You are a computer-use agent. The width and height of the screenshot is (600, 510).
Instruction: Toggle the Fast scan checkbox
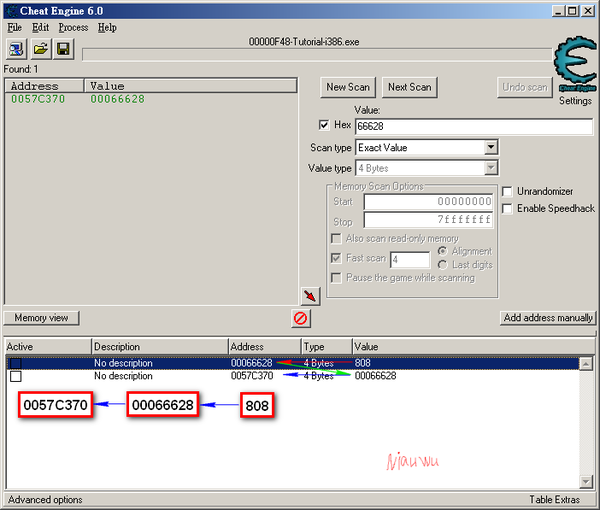[336, 258]
